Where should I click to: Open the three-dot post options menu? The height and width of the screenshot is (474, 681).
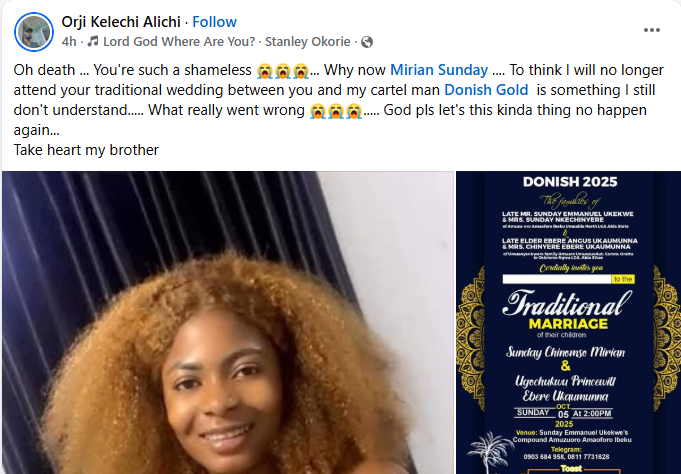651,30
